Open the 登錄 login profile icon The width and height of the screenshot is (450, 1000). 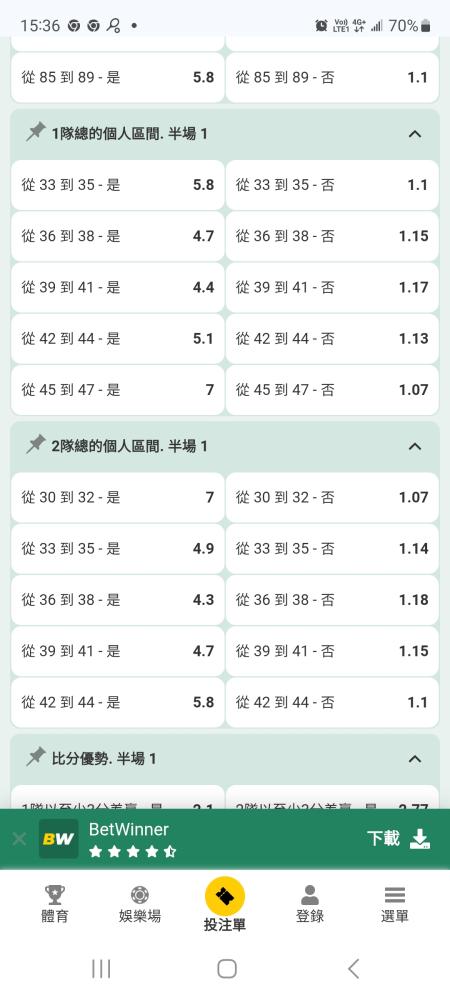click(x=310, y=904)
